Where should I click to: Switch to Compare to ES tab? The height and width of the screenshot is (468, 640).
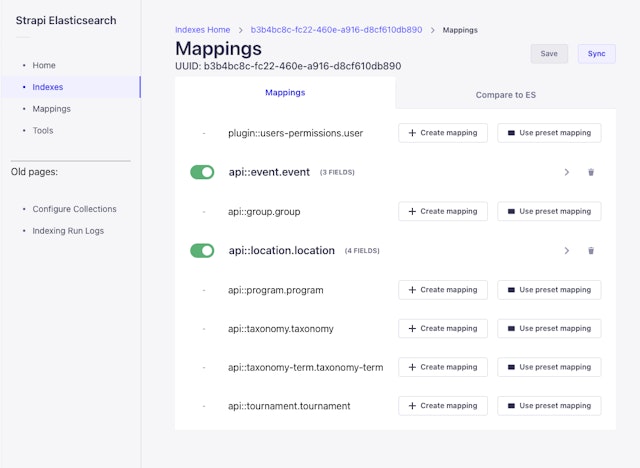point(505,94)
